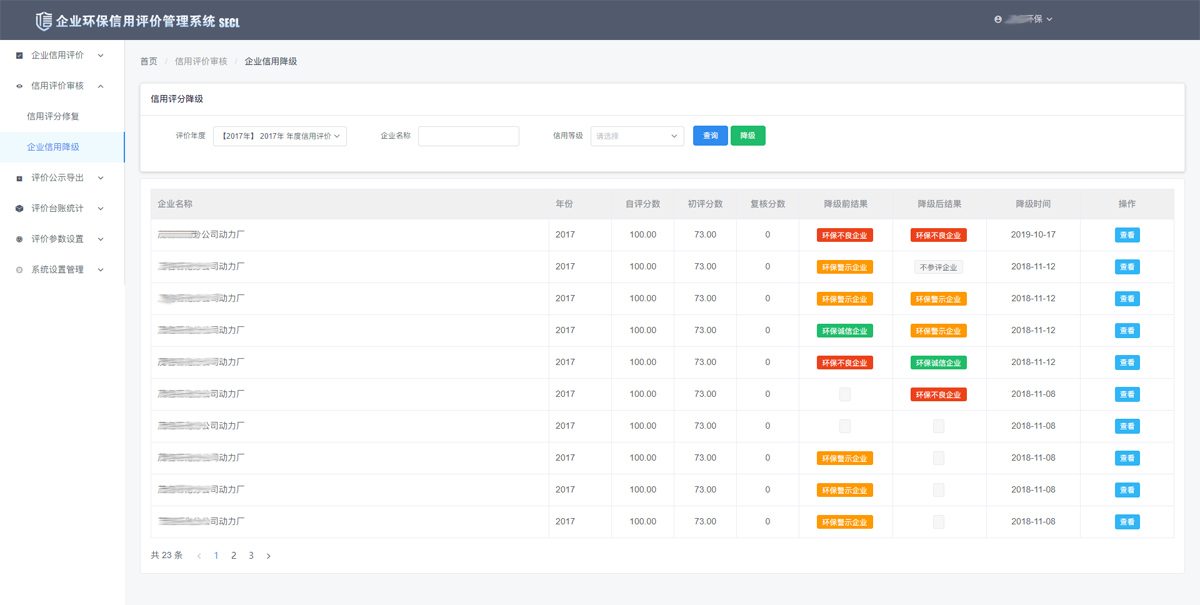Open the 评价年度 year dropdown
The image size is (1200, 605).
(280, 136)
